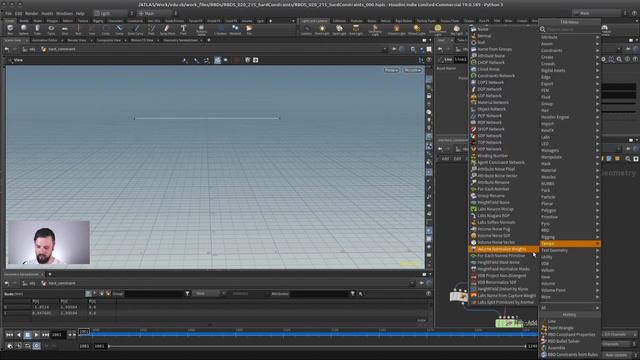Select the Font shelf tool

183,29
